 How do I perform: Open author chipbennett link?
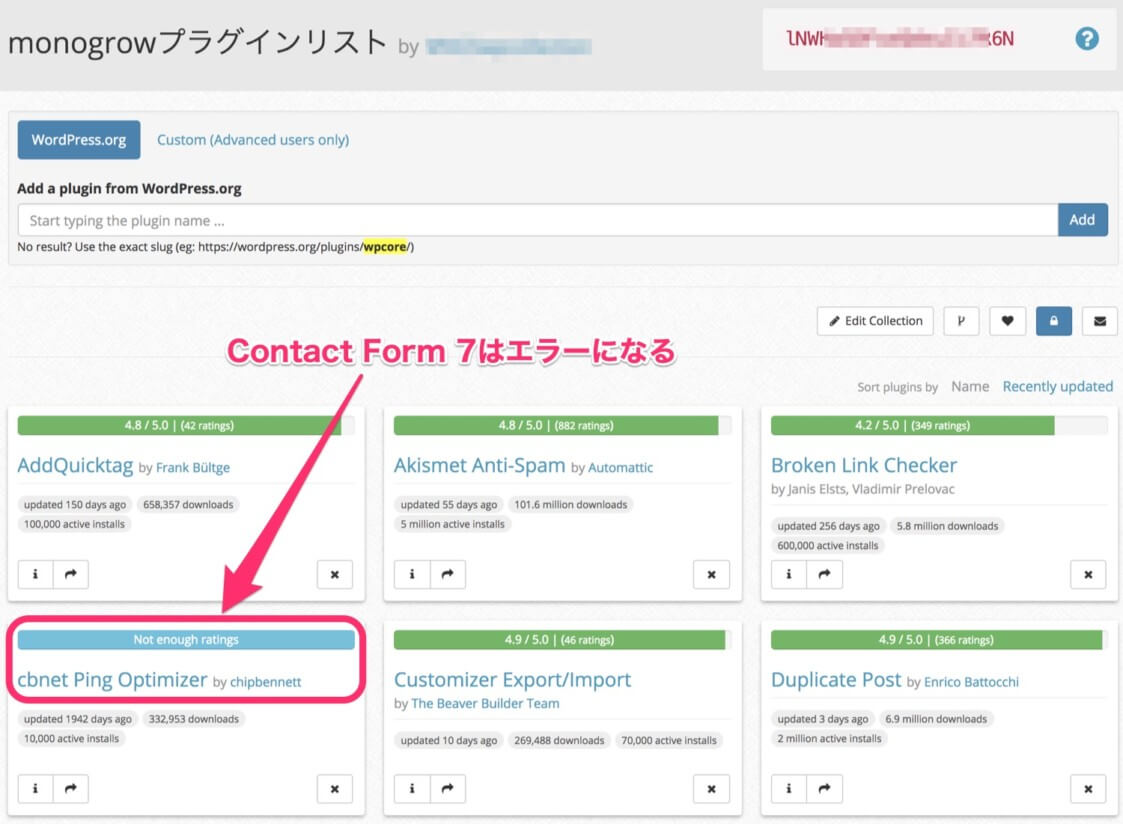pos(265,682)
